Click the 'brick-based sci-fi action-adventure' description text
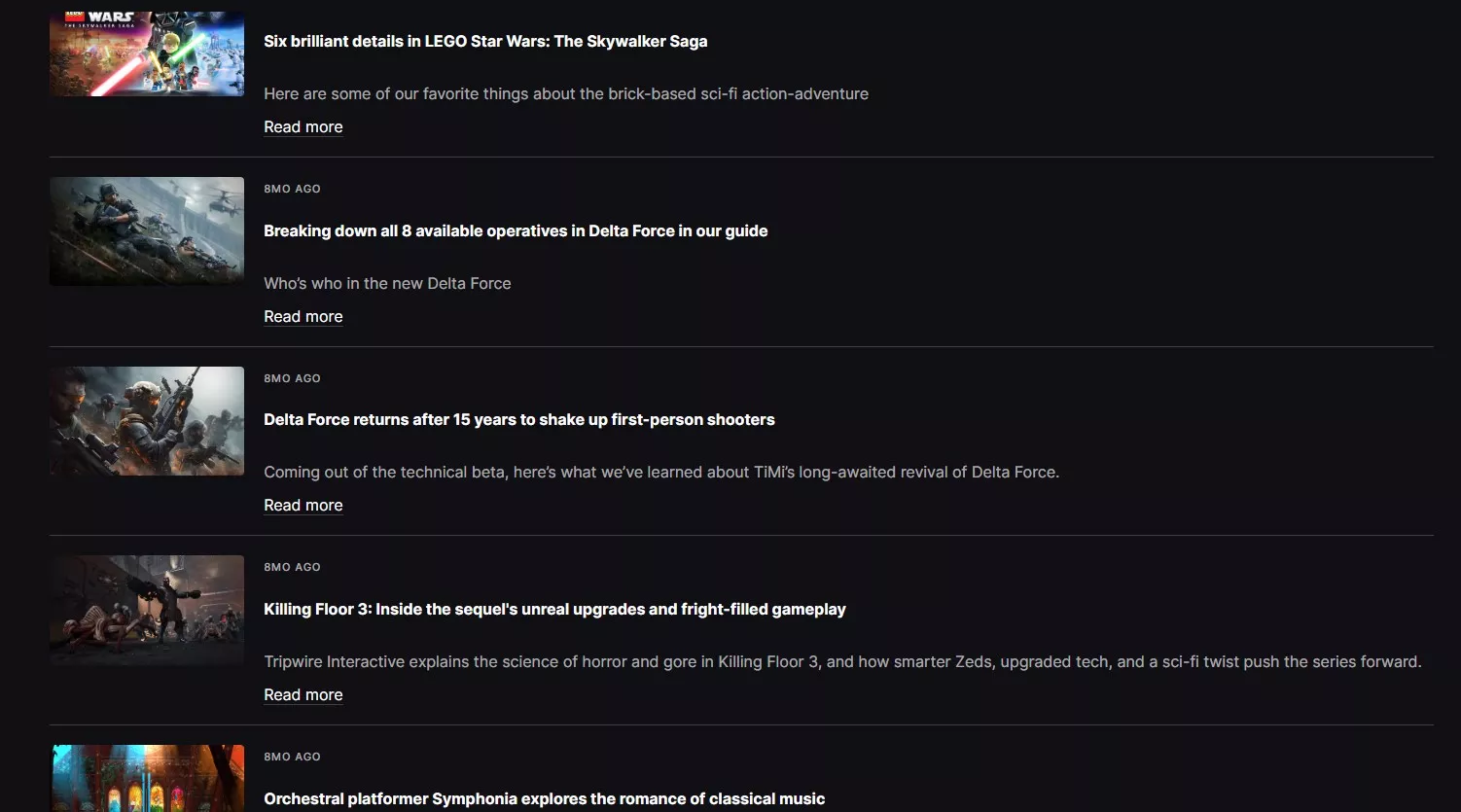This screenshot has width=1461, height=812. 566,93
